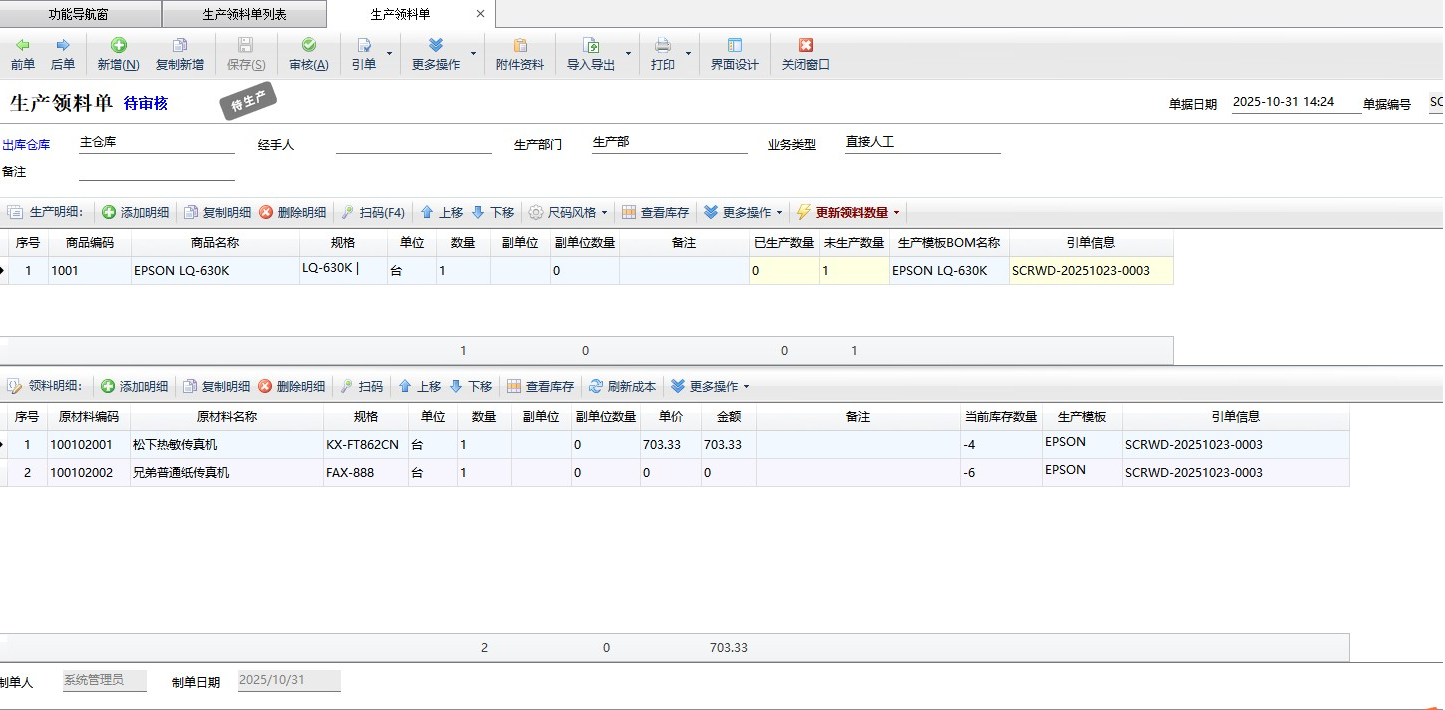1445x710 pixels.
Task: Go to the previous document (前单)
Action: tap(22, 54)
